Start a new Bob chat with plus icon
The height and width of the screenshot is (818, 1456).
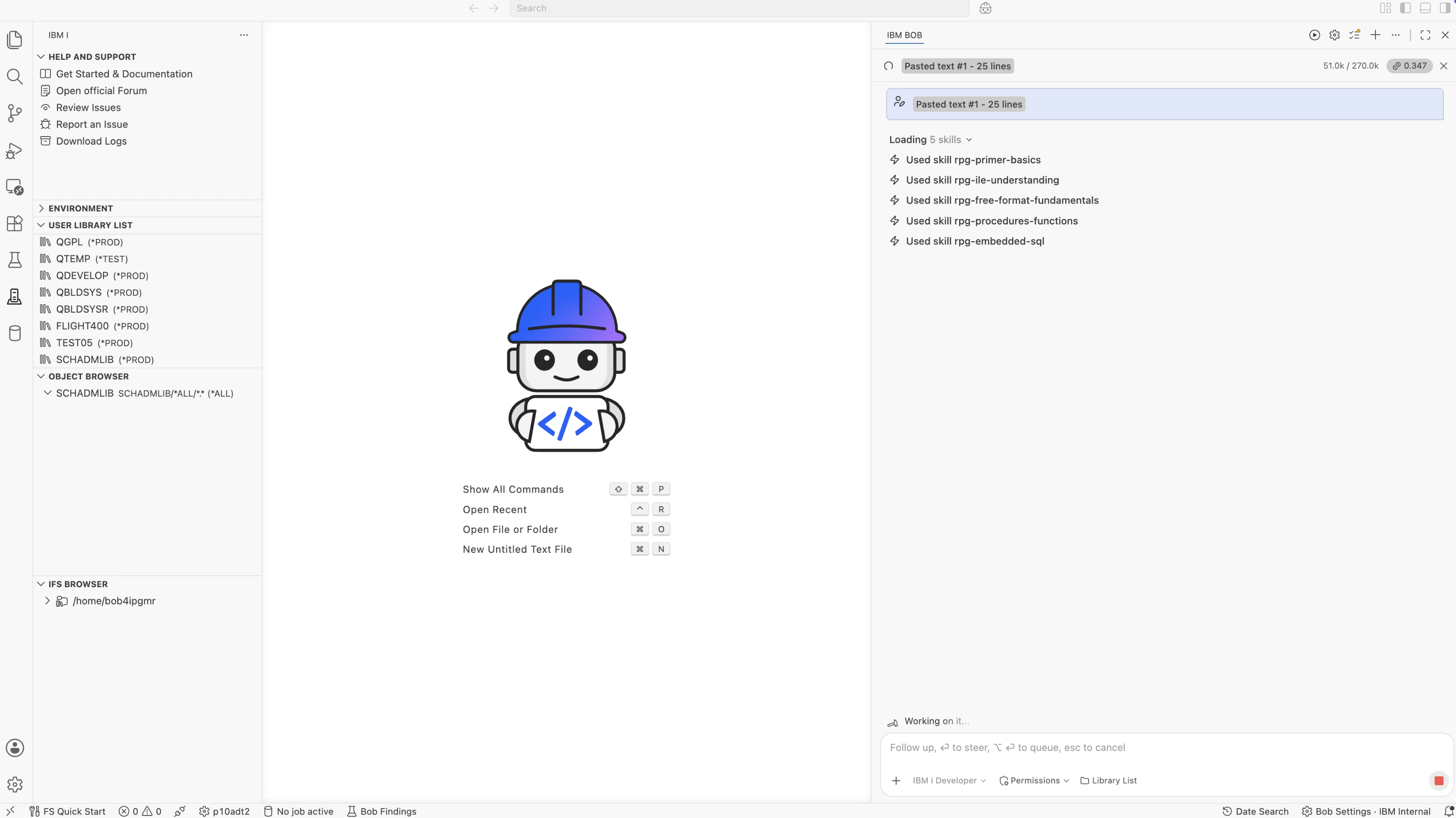pyautogui.click(x=1375, y=35)
